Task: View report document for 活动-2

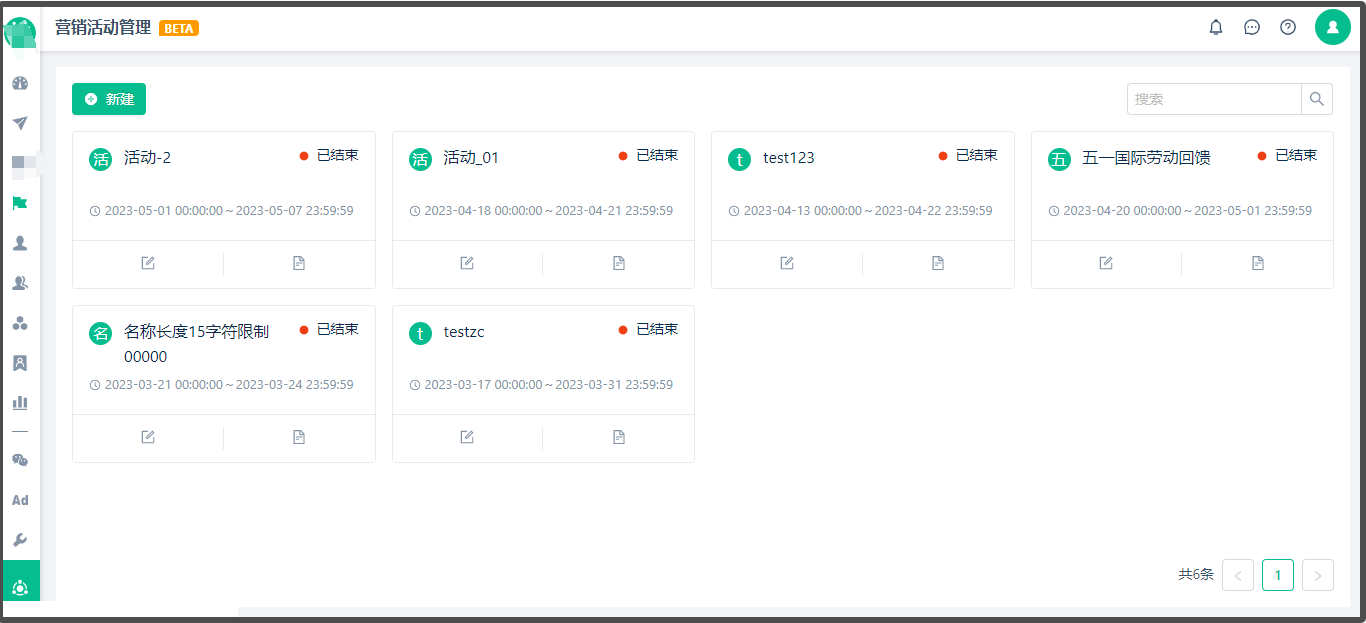Action: point(299,263)
